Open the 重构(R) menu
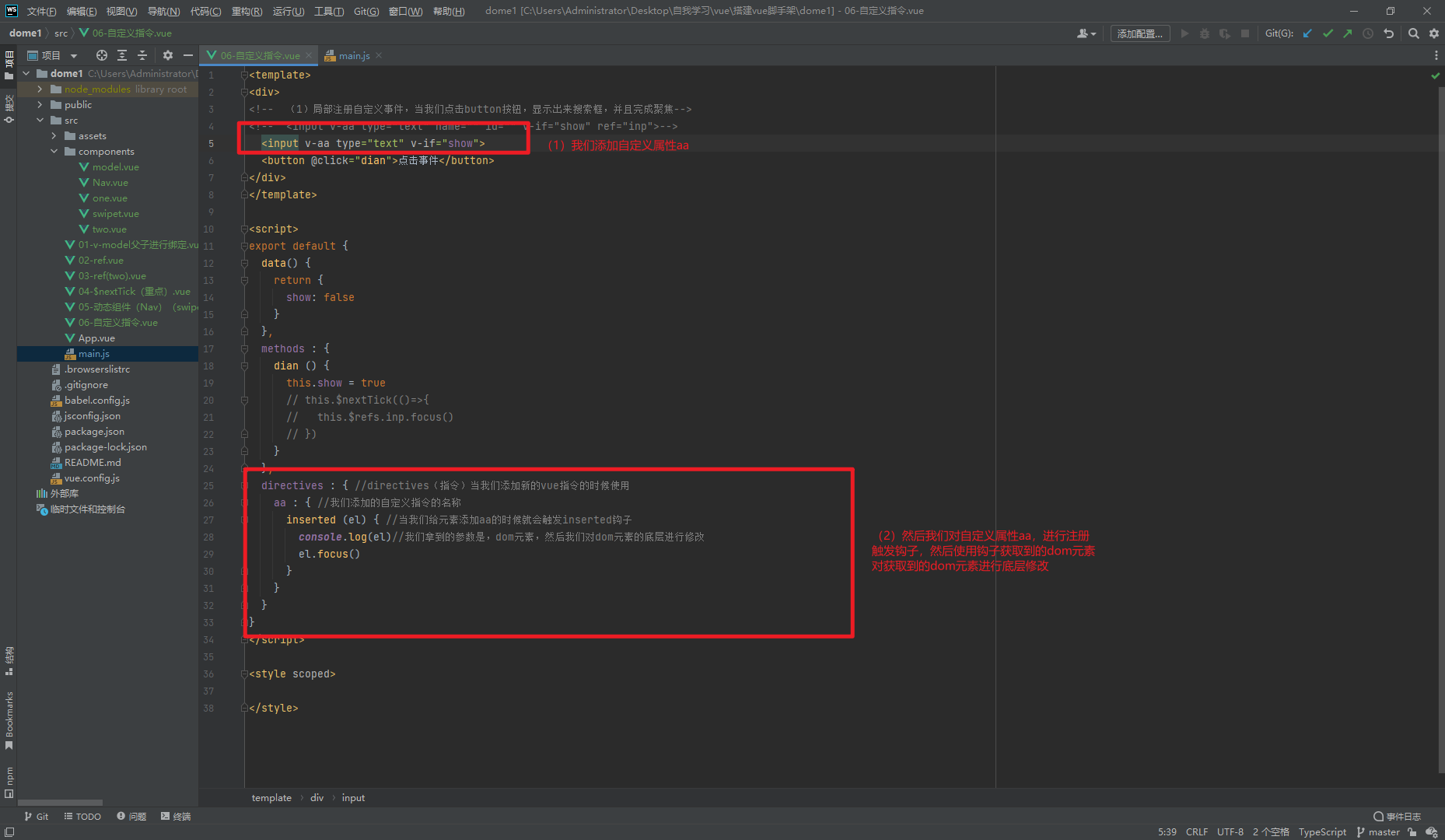Screen dimensions: 1445x840 click(x=247, y=11)
